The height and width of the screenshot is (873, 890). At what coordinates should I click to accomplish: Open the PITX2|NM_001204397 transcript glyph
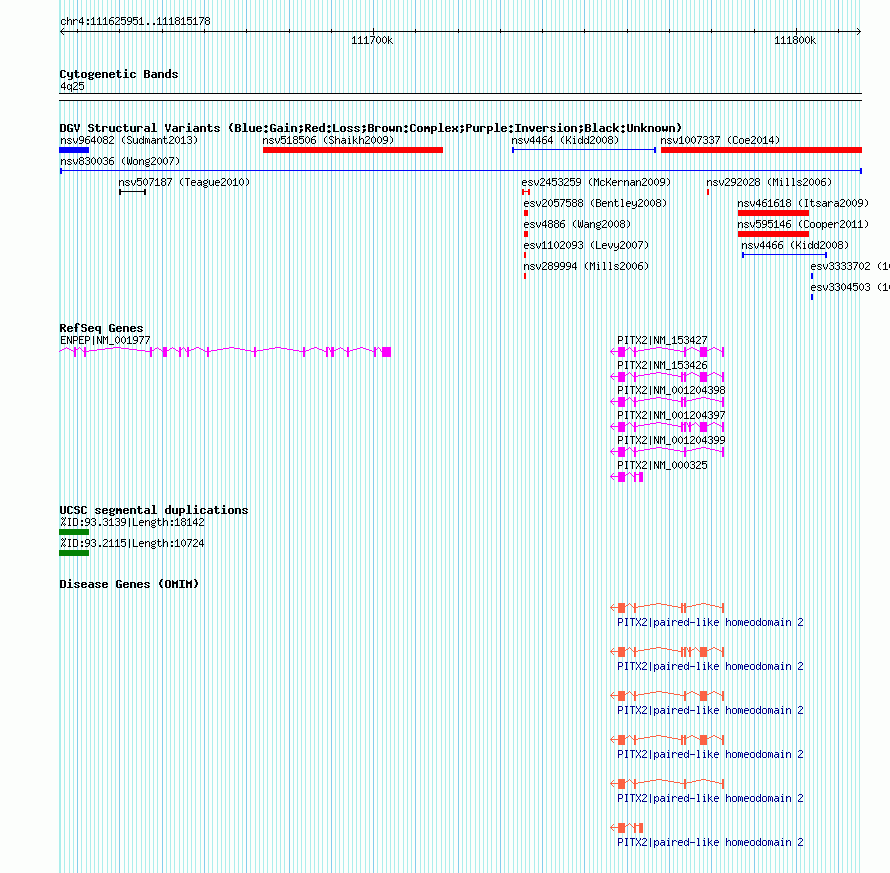tap(667, 427)
